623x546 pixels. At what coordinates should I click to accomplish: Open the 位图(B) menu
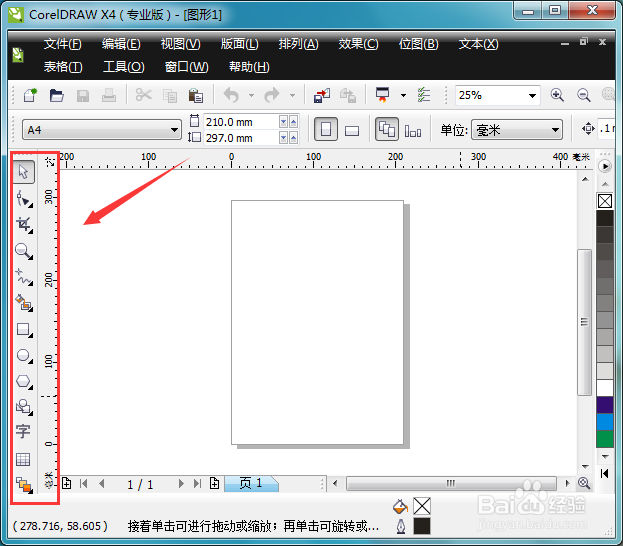click(418, 44)
